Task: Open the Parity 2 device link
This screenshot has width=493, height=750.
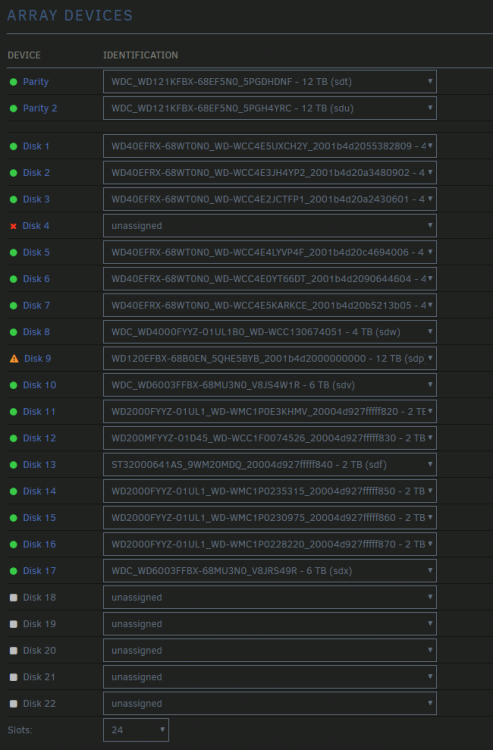Action: pyautogui.click(x=40, y=109)
